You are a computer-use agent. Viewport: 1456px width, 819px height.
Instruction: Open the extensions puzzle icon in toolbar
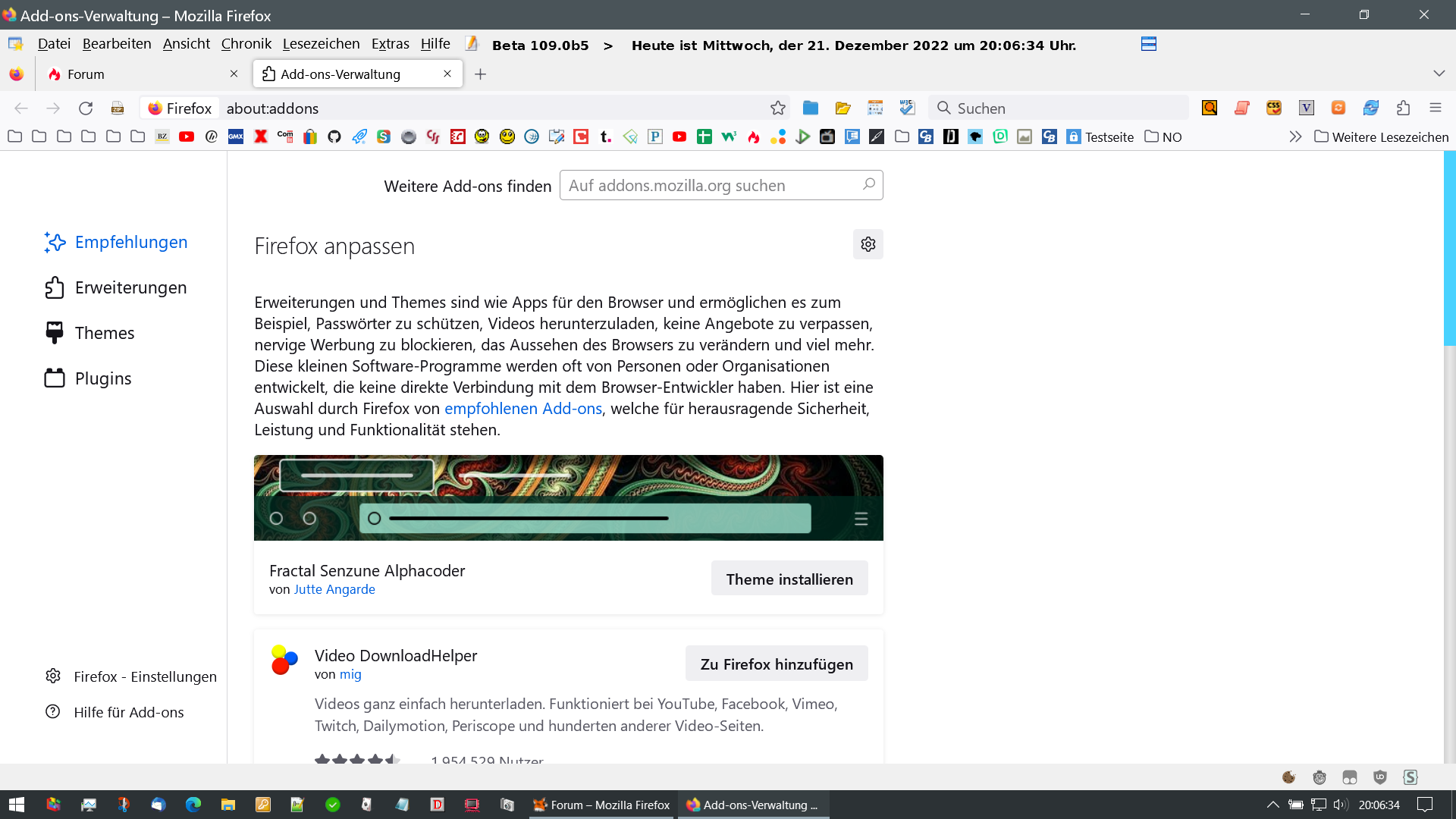coord(1403,108)
